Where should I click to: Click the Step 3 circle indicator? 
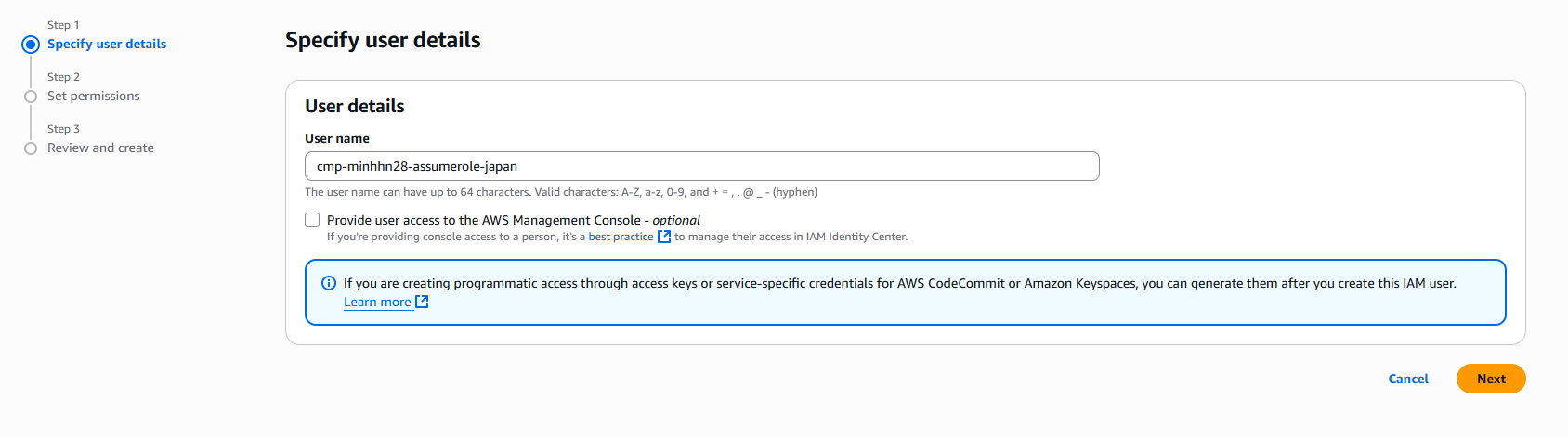pyautogui.click(x=31, y=148)
